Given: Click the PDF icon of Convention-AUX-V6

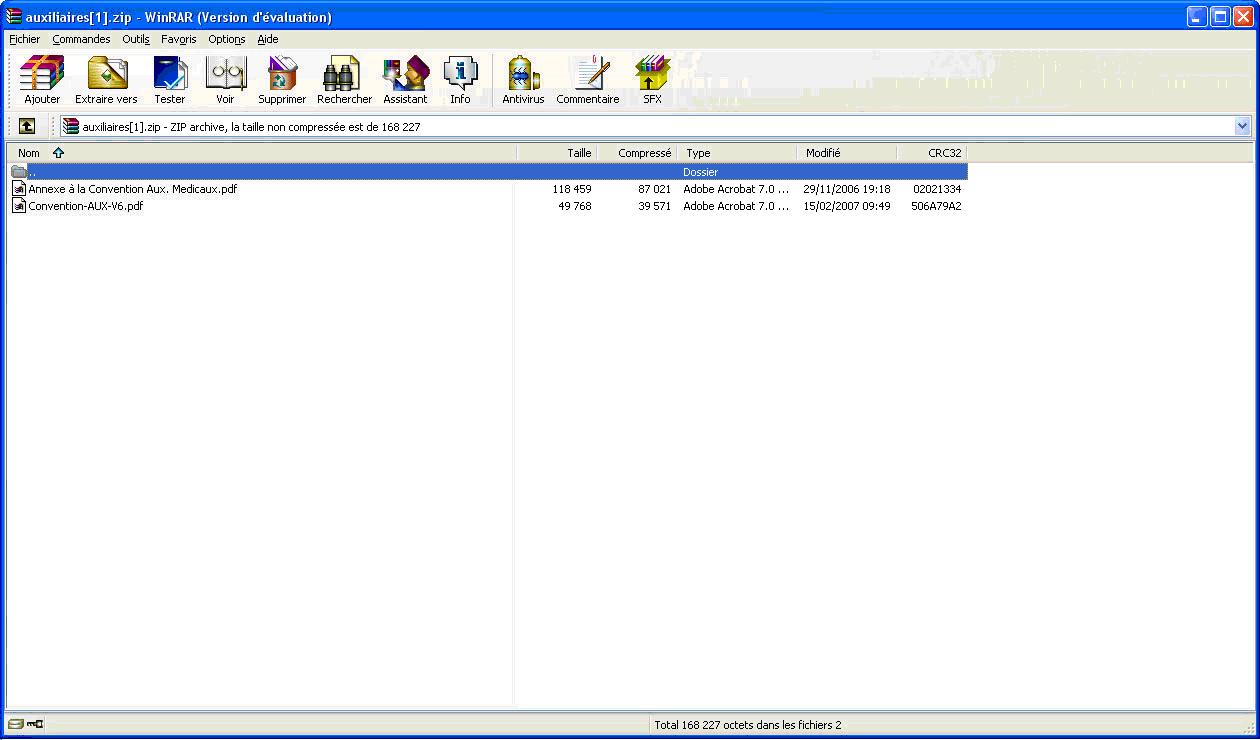Looking at the screenshot, I should pyautogui.click(x=19, y=206).
